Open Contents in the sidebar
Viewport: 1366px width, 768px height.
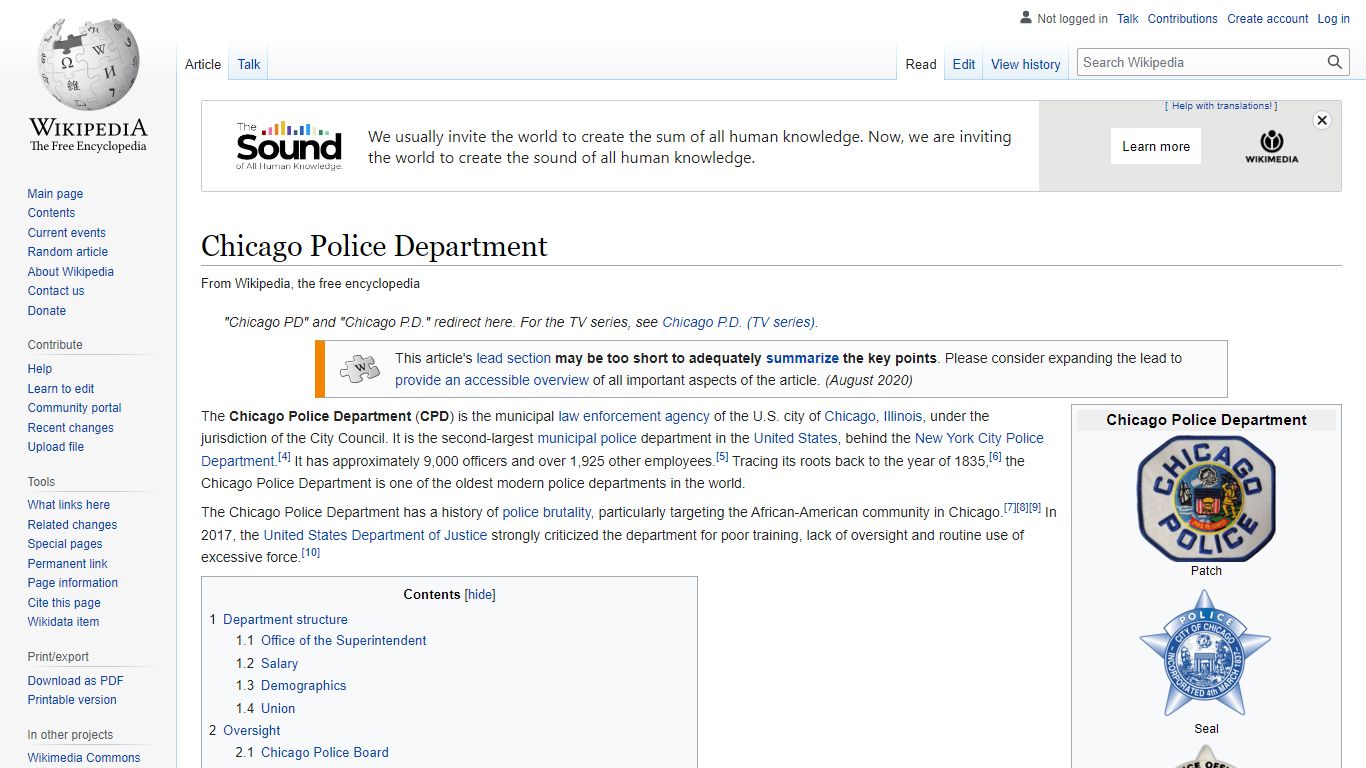pyautogui.click(x=51, y=213)
